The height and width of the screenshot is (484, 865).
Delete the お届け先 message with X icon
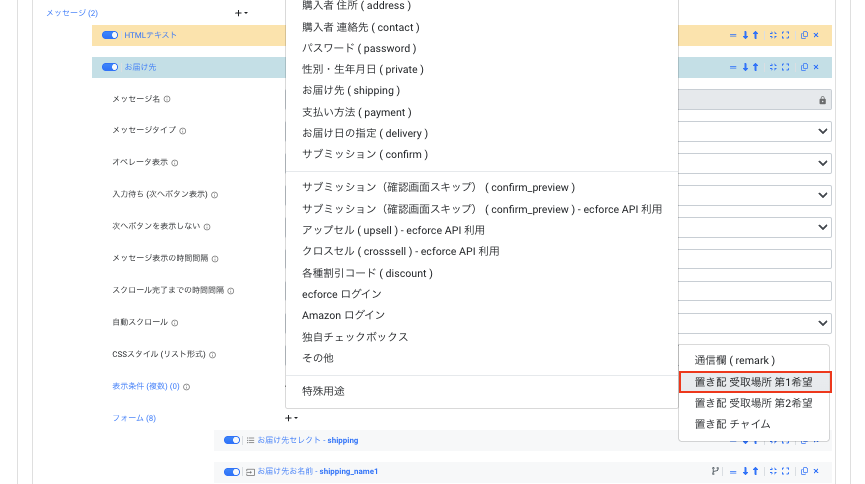pos(815,67)
